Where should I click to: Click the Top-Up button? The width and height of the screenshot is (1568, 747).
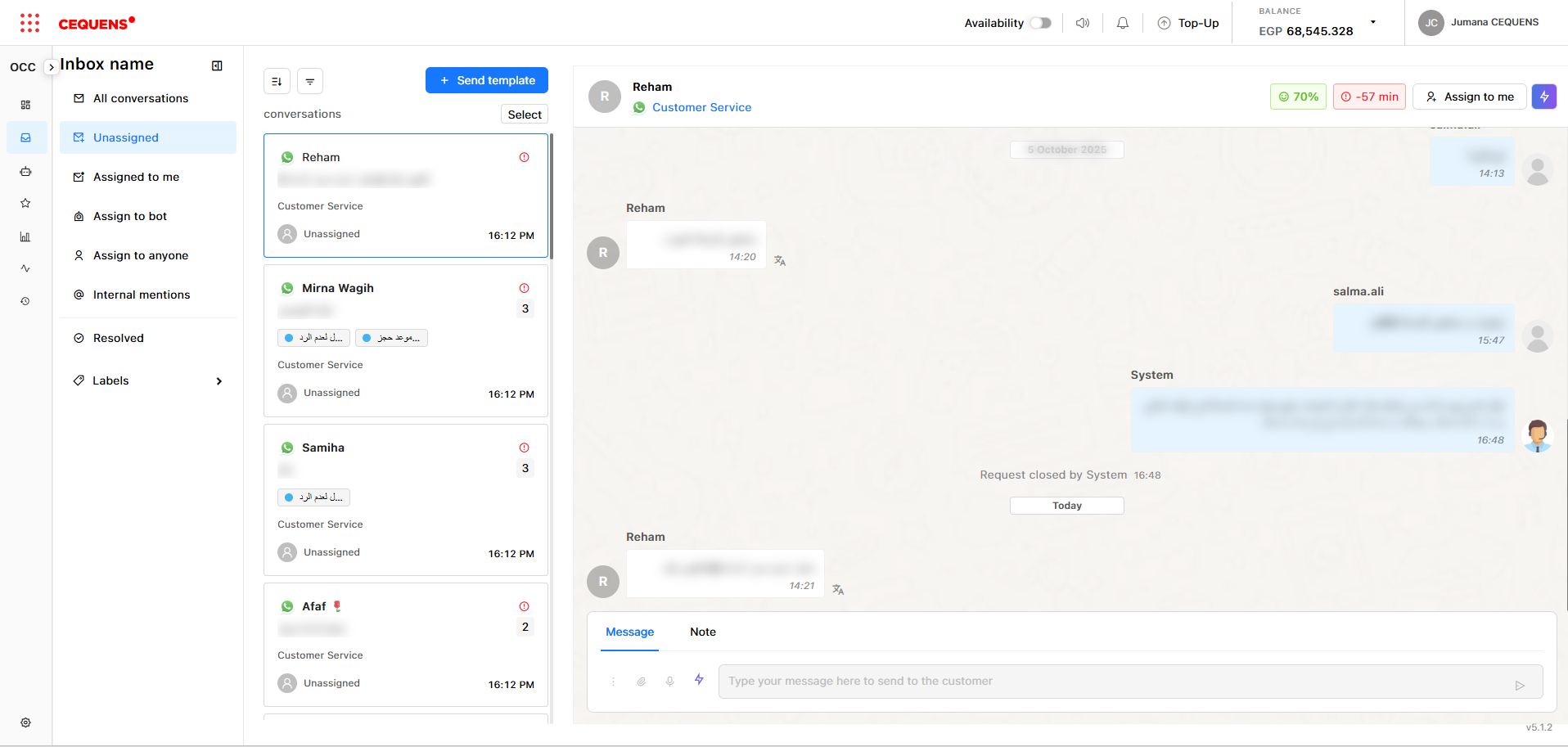click(1188, 23)
